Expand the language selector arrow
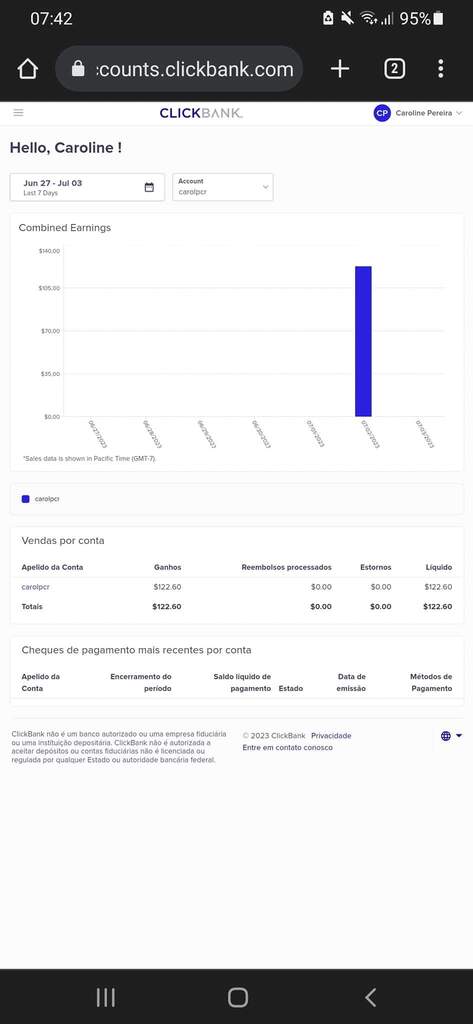The height and width of the screenshot is (1024, 473). pos(459,736)
